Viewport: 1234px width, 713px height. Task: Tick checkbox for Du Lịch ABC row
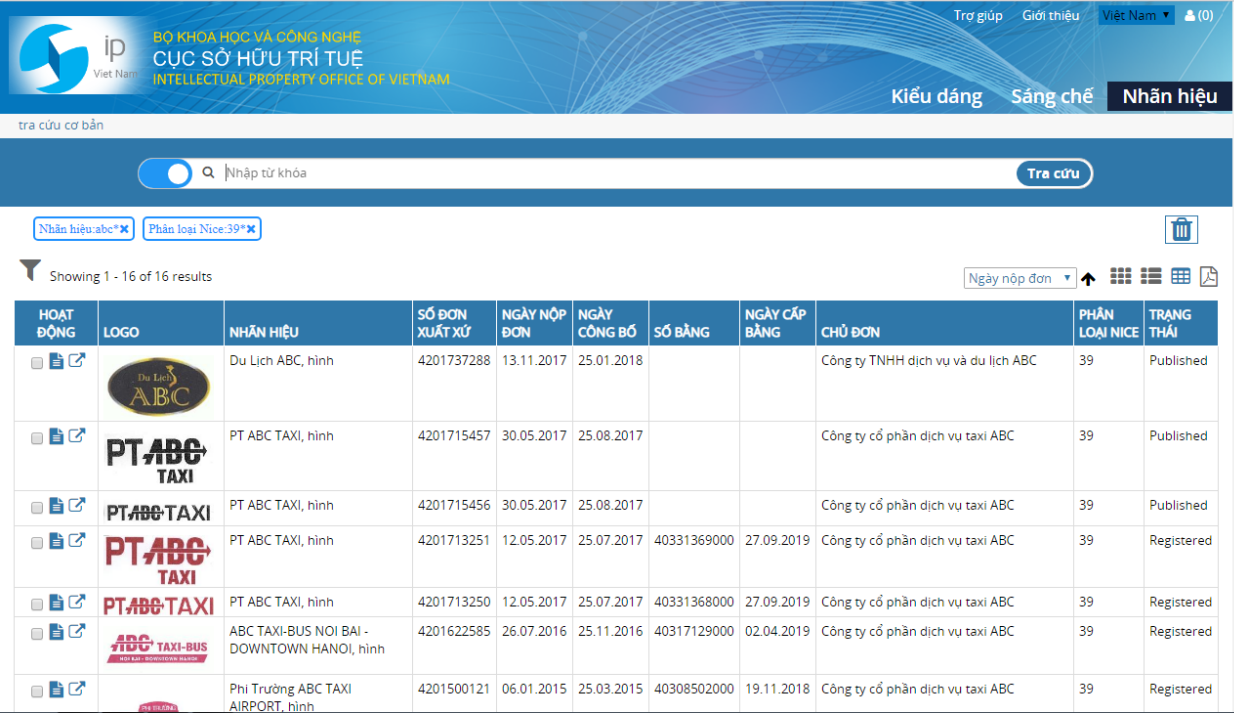coord(37,363)
